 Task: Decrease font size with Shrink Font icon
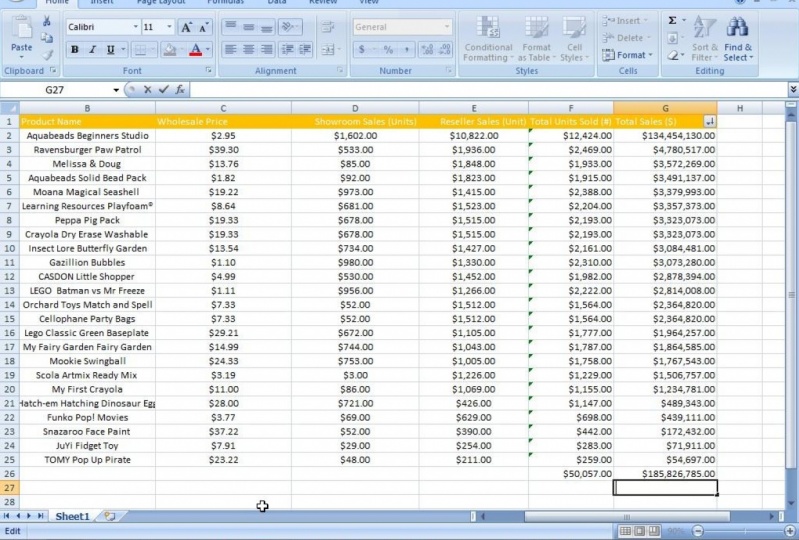coord(203,27)
